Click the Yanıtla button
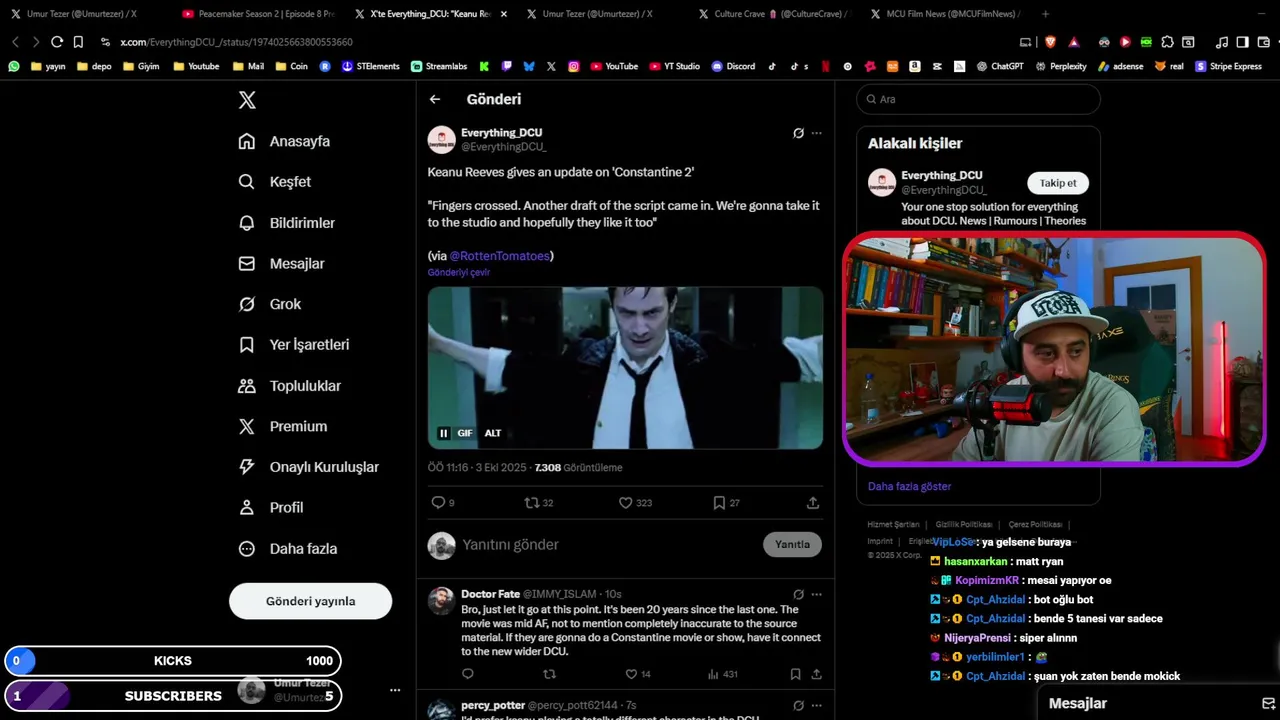 [x=792, y=544]
